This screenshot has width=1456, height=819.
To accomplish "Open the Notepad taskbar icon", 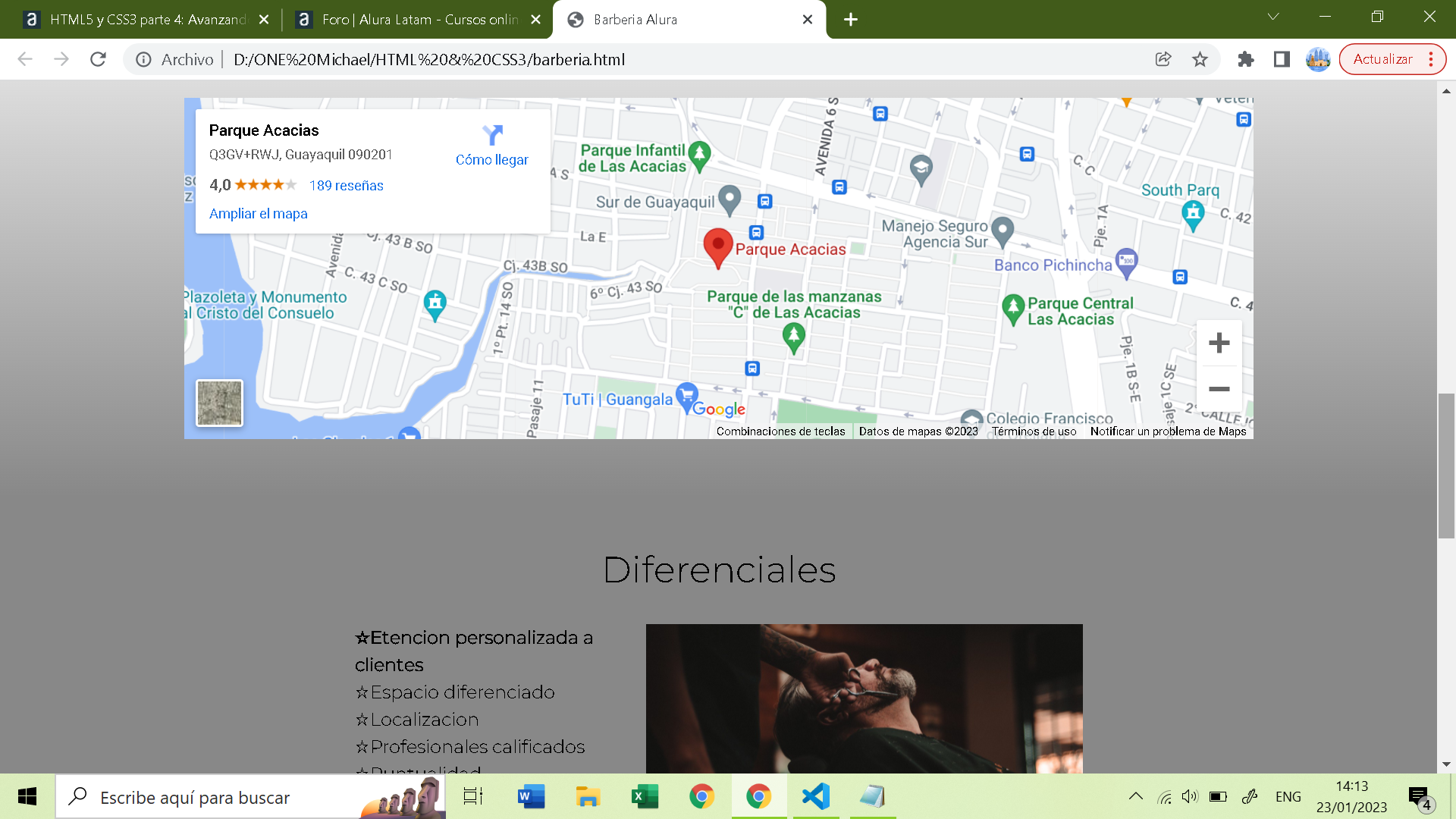I will [873, 796].
